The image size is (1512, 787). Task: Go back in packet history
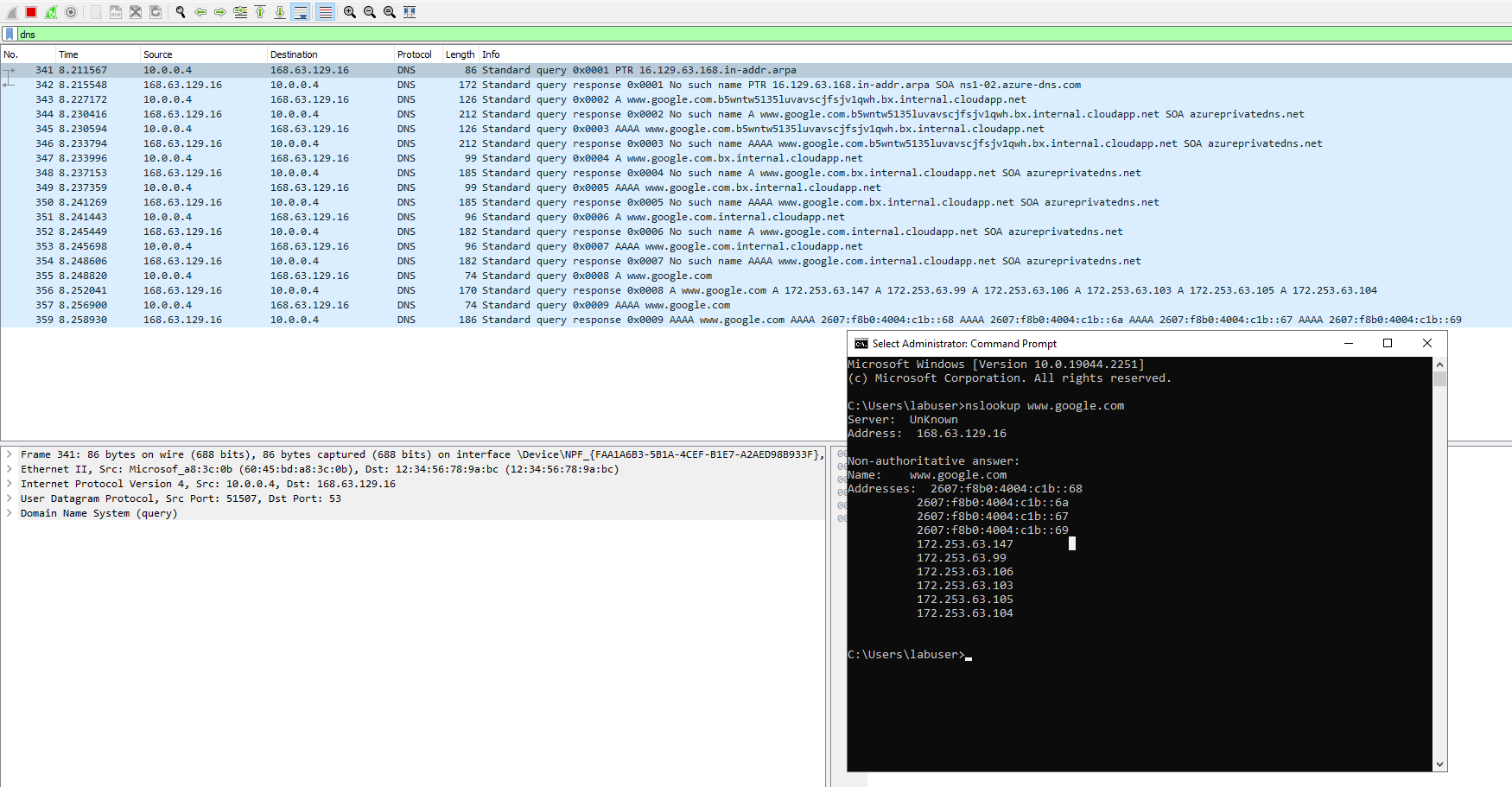[x=200, y=12]
